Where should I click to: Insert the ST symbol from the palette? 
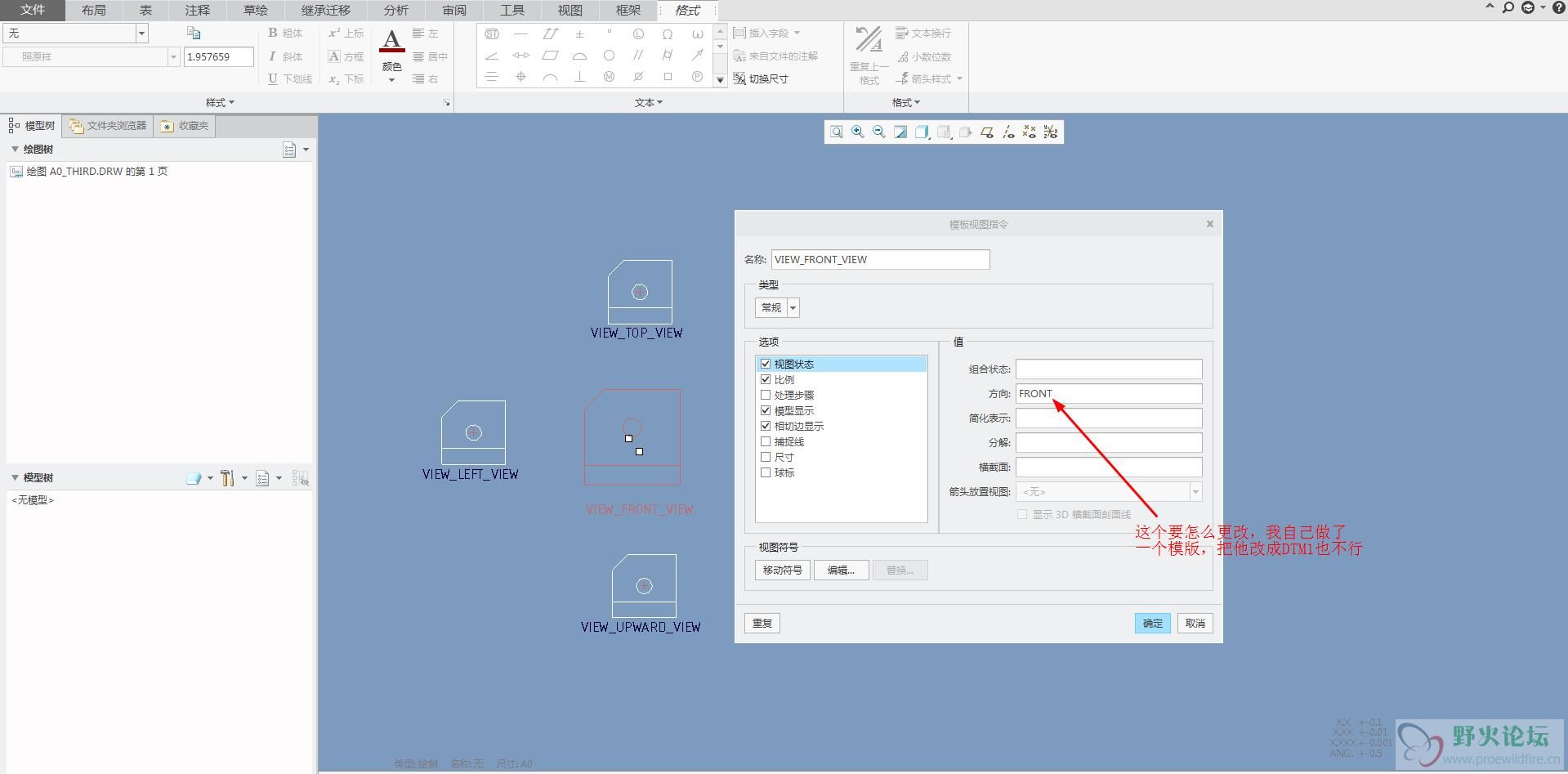[492, 34]
